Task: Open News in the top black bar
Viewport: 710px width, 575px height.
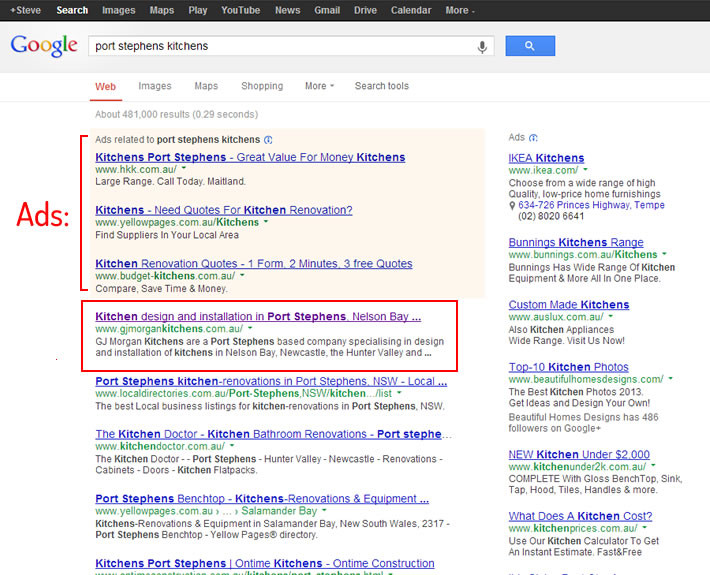Action: pyautogui.click(x=288, y=10)
